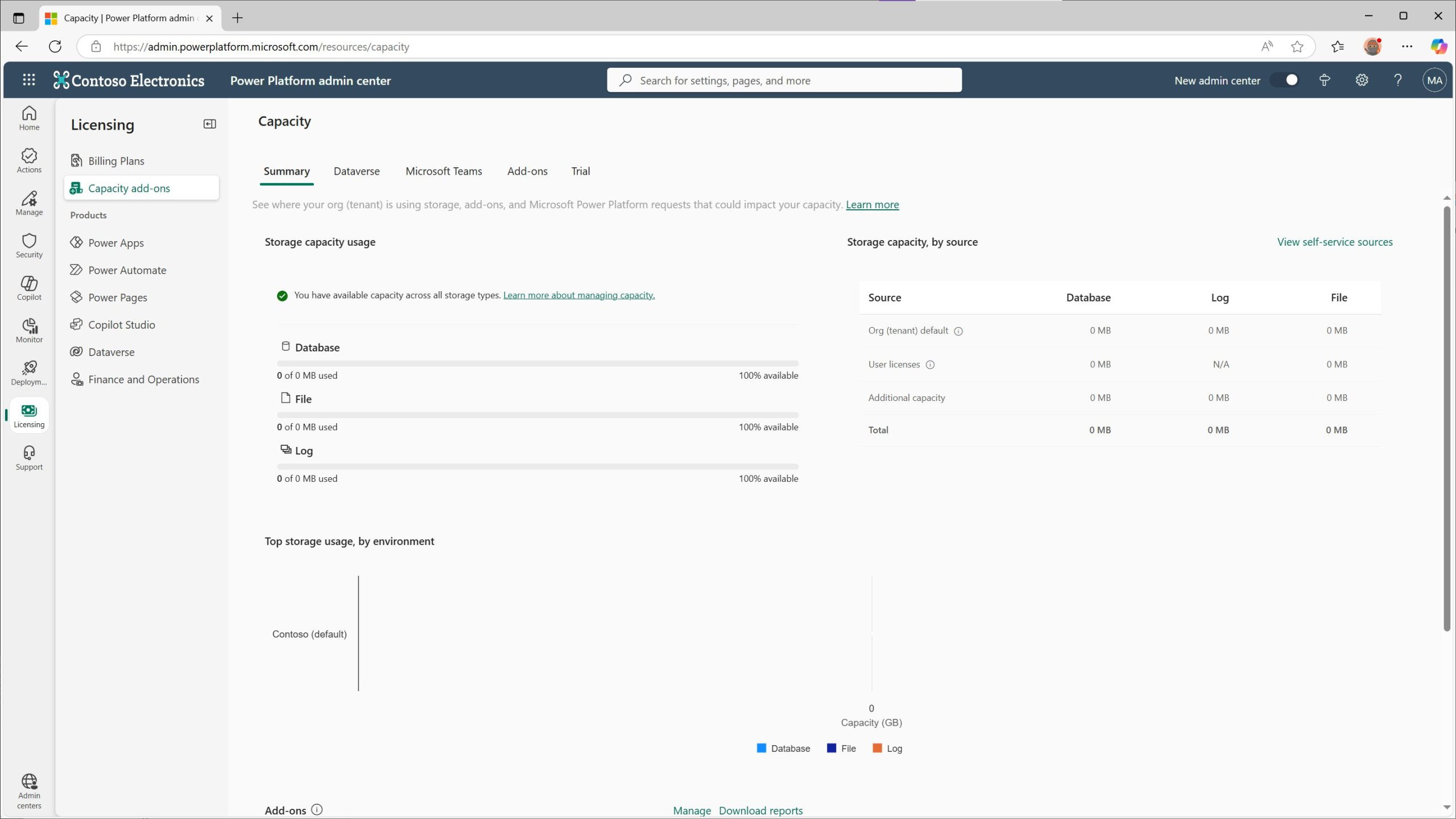Click the Database usage progress bar

click(x=537, y=363)
